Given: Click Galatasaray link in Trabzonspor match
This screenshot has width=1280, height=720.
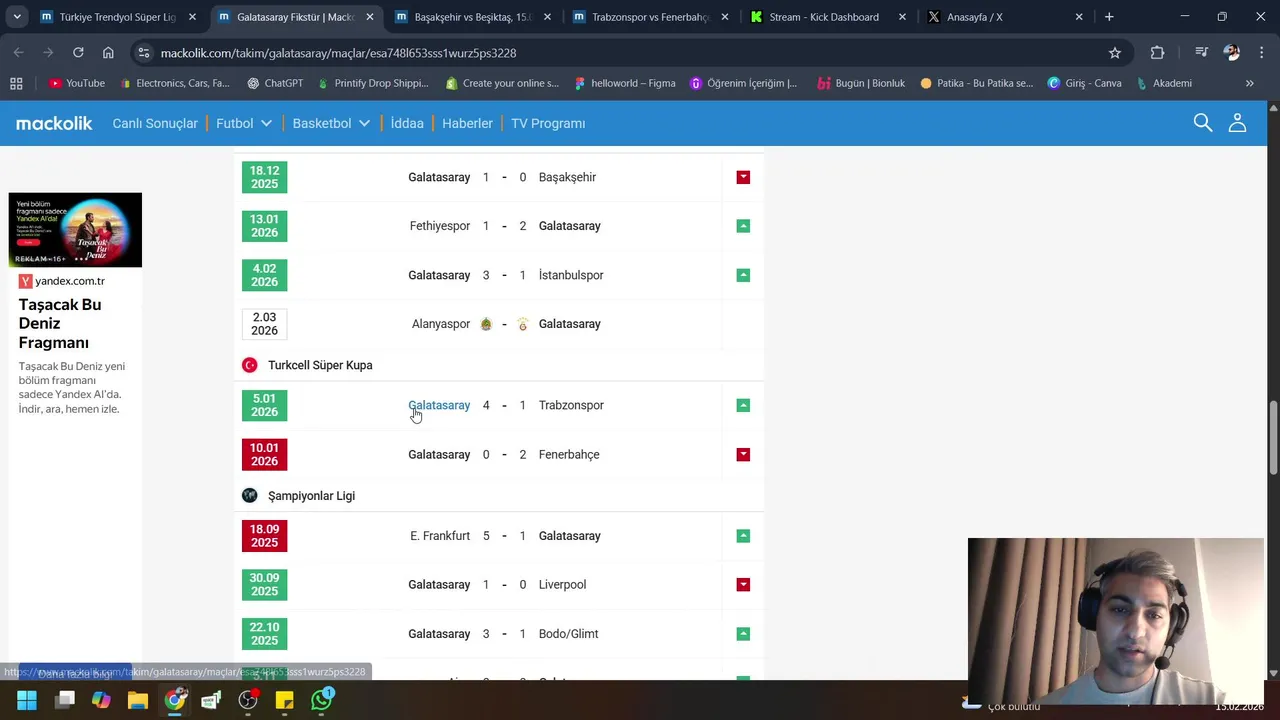Looking at the screenshot, I should (439, 405).
